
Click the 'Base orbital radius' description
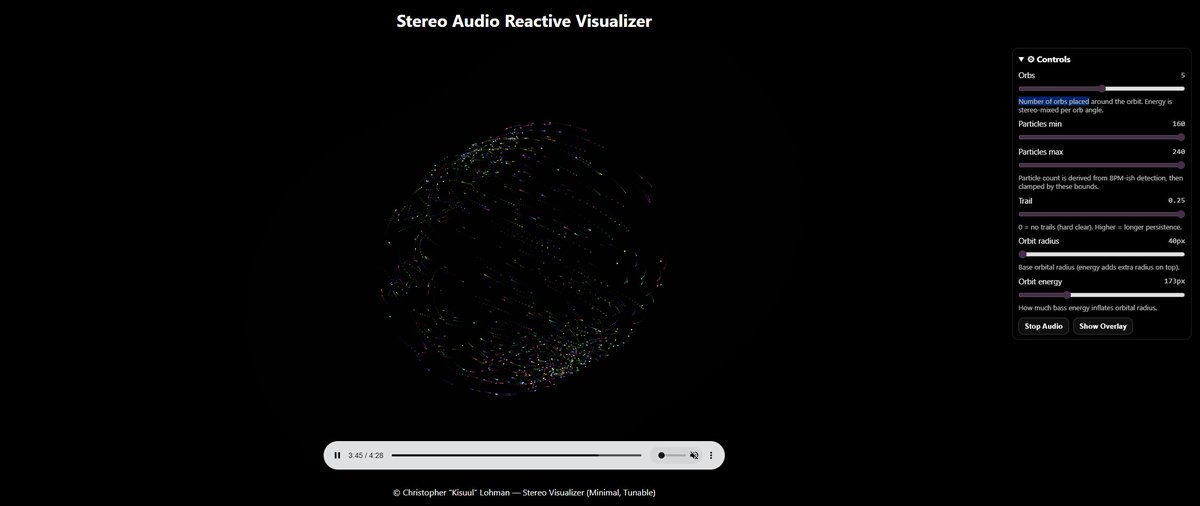pyautogui.click(x=1099, y=267)
